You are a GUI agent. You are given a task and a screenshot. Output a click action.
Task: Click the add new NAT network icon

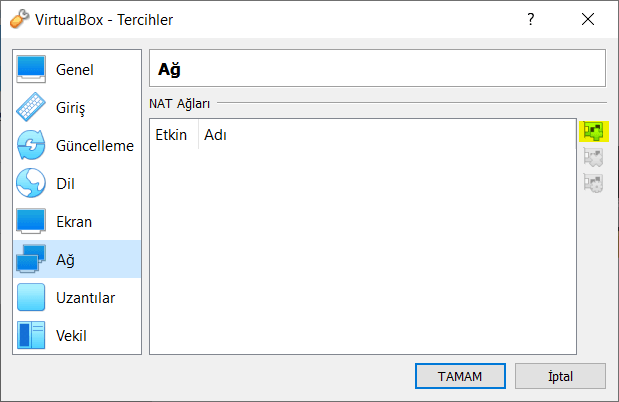(x=594, y=131)
